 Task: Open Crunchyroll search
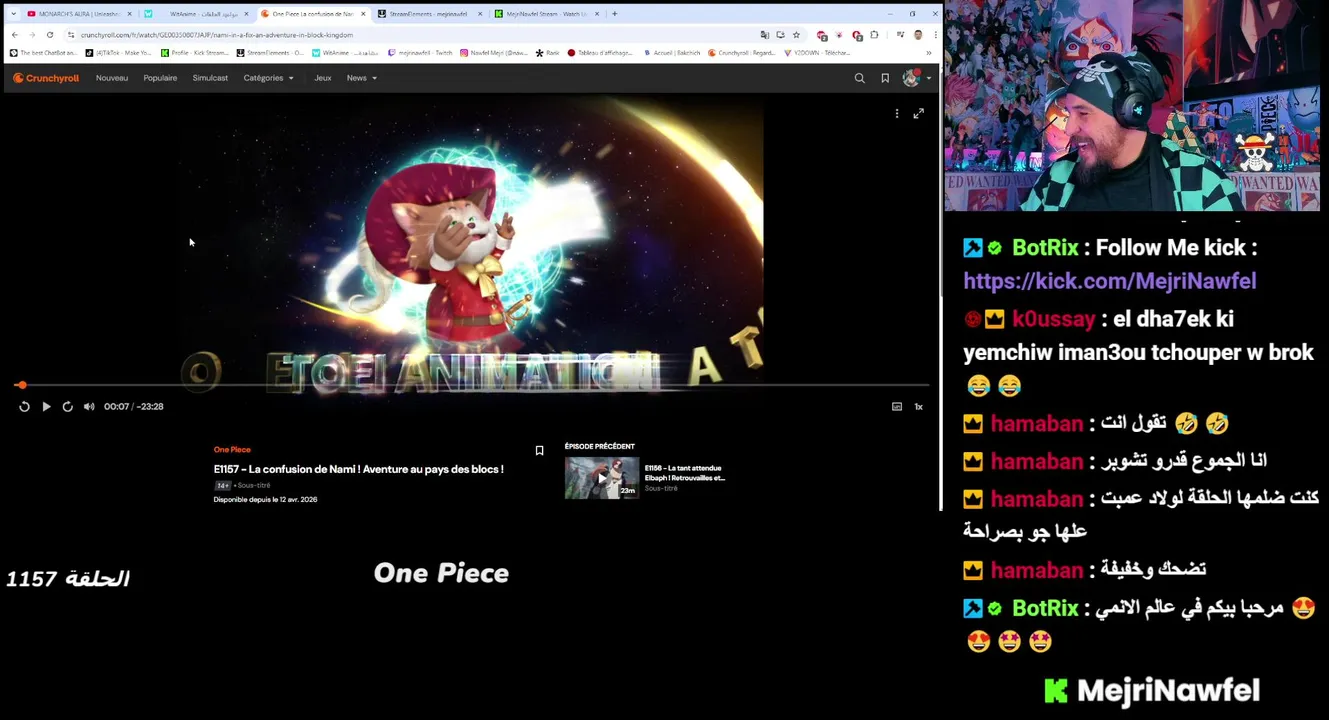859,78
